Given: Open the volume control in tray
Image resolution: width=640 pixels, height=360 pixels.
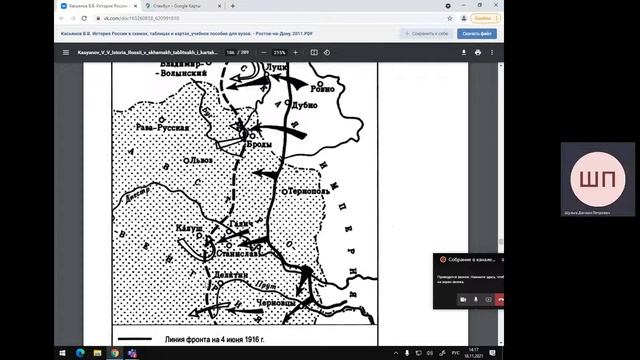Looking at the screenshot, I should (x=430, y=353).
